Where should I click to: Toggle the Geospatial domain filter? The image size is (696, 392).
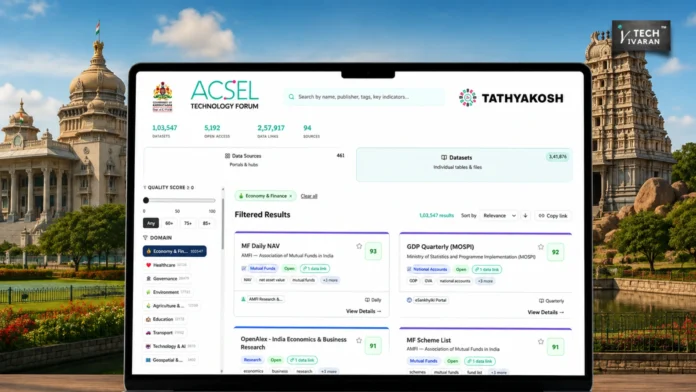click(x=171, y=360)
